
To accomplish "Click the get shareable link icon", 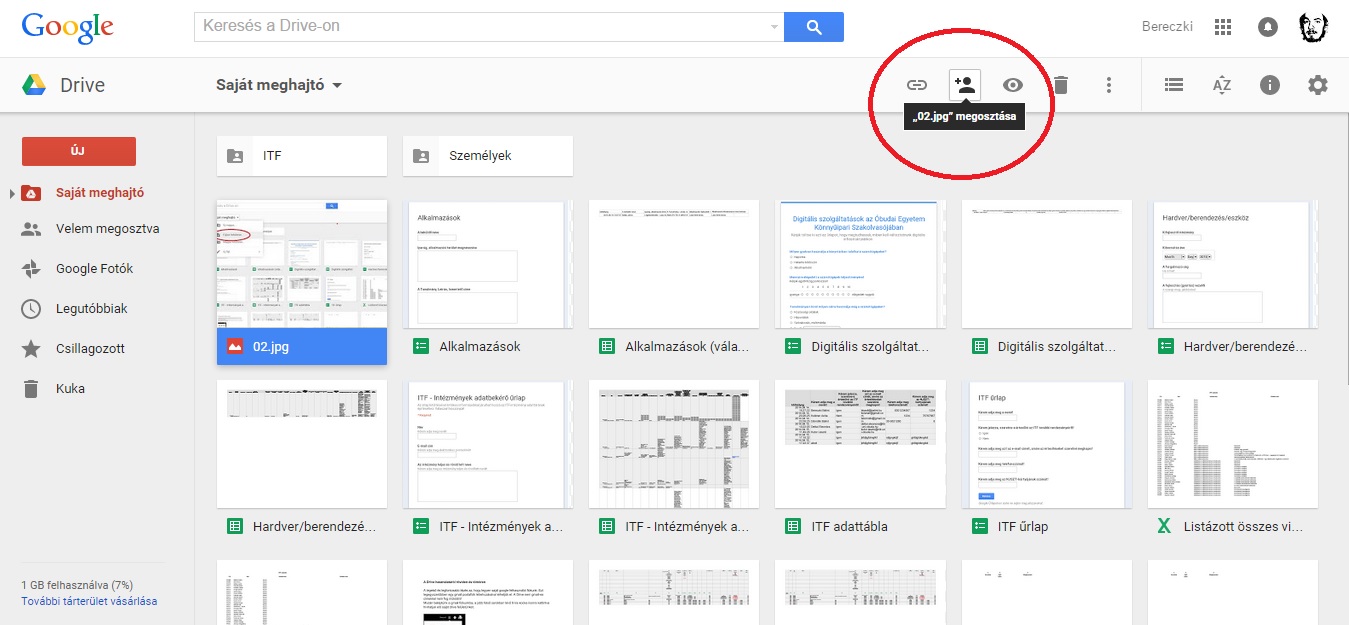I will click(x=917, y=85).
